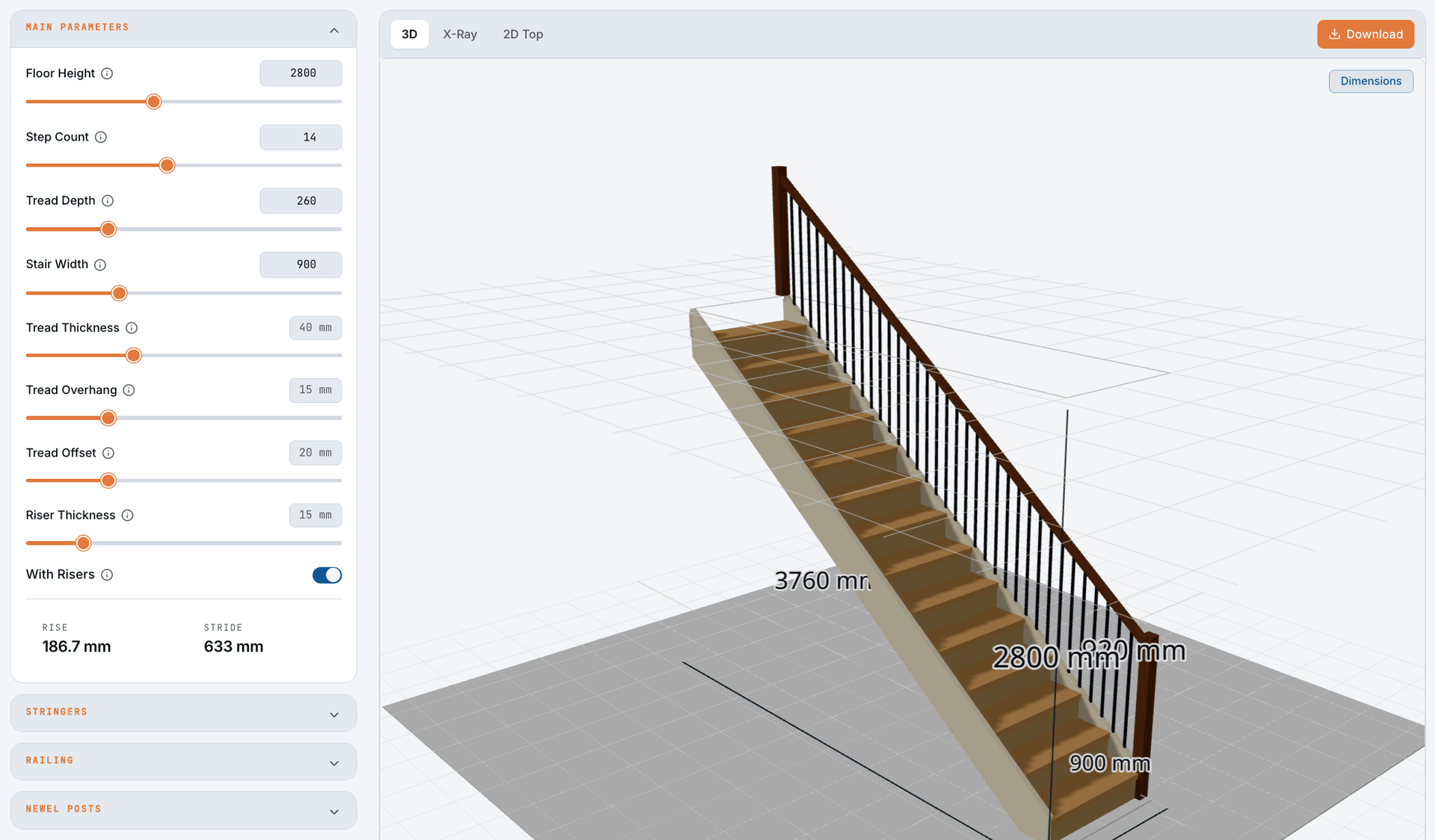Click the Step Count slider handle
1435x840 pixels.
(x=167, y=165)
